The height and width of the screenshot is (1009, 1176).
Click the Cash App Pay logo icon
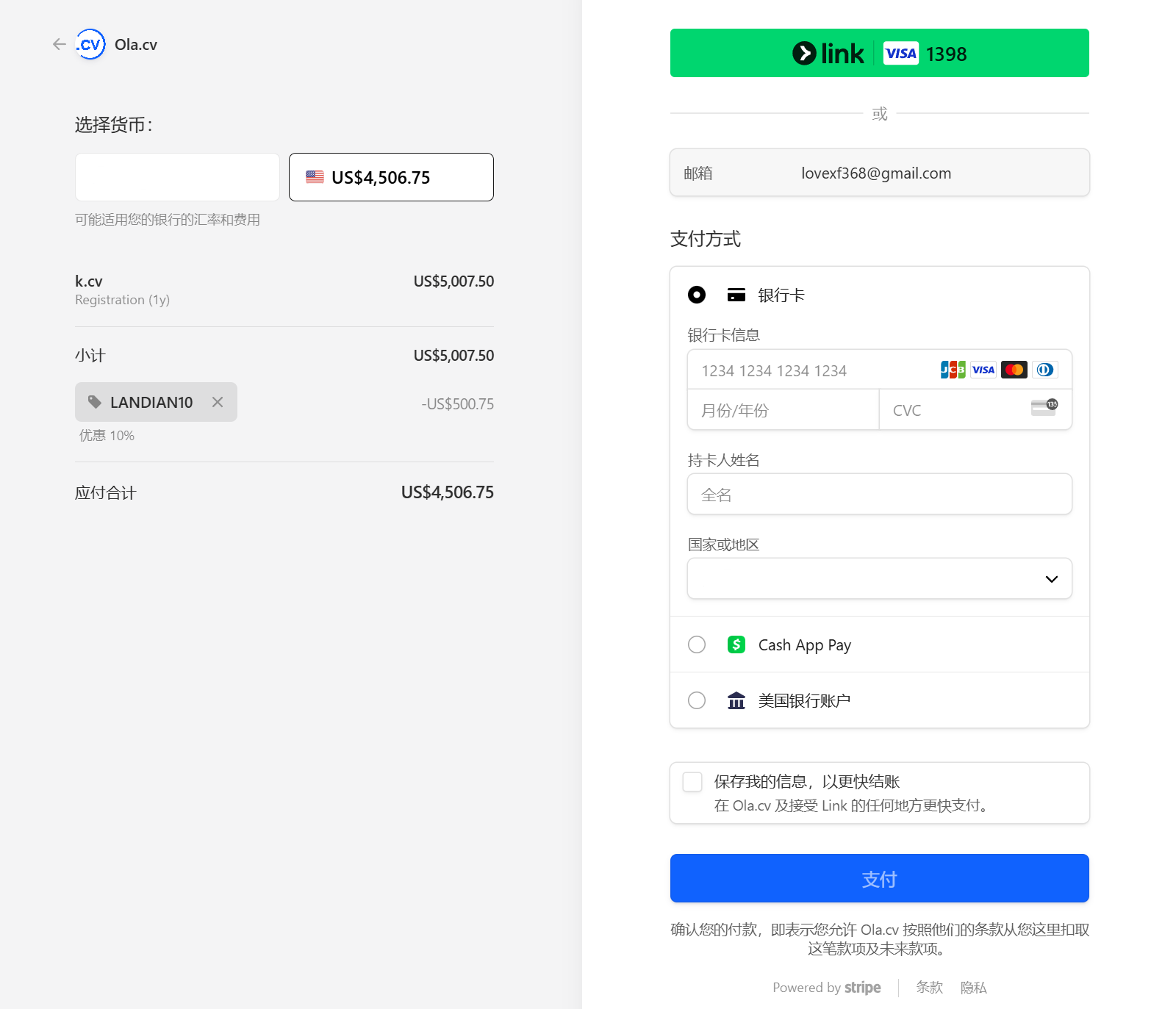pos(736,644)
